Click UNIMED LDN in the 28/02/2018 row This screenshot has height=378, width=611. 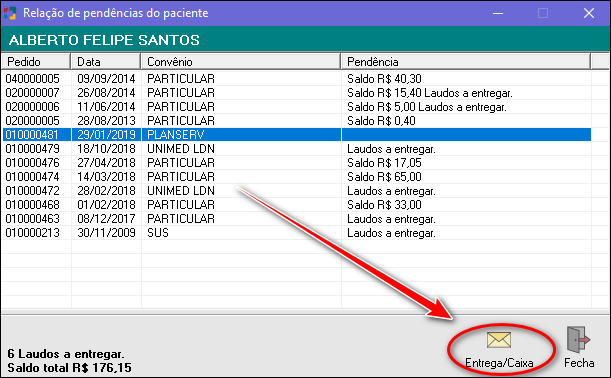tap(181, 191)
